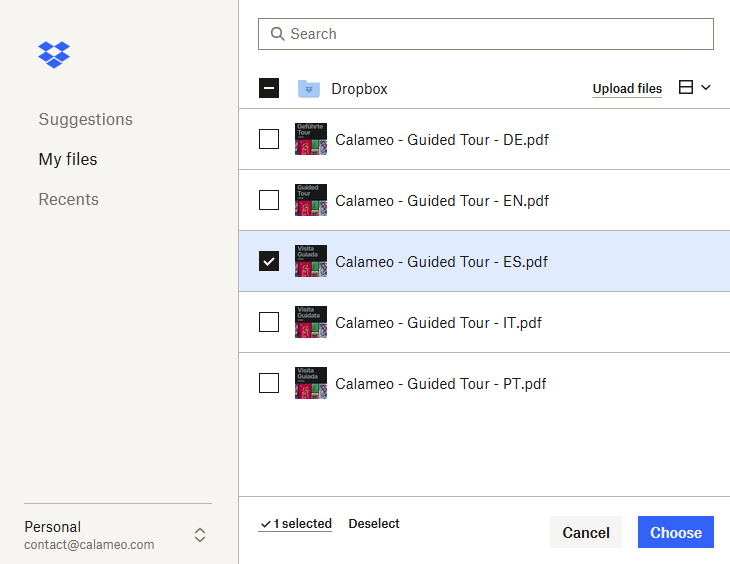Click the 1 selected link
Screen dimensions: 730x564
click(x=296, y=523)
